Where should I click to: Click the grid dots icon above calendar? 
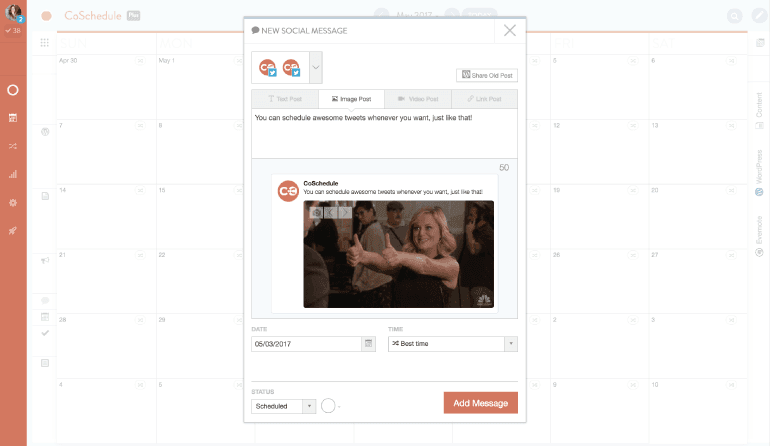pyautogui.click(x=45, y=43)
